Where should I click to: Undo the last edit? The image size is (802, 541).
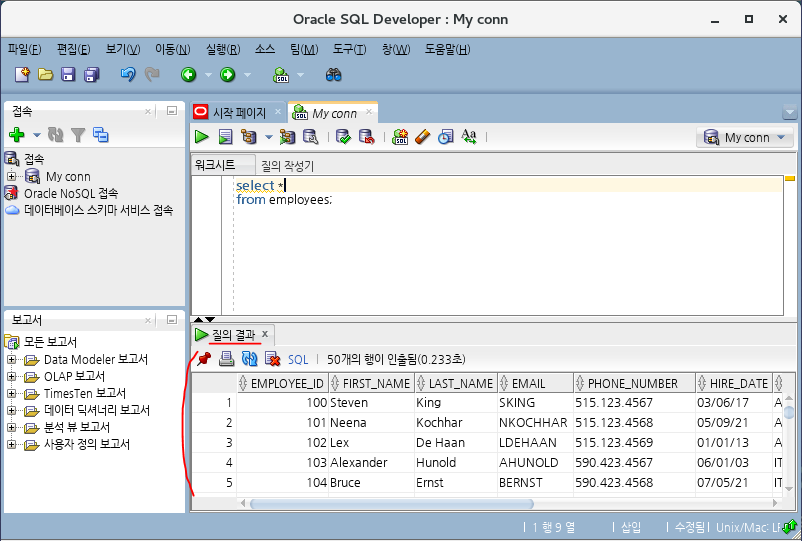(128, 75)
